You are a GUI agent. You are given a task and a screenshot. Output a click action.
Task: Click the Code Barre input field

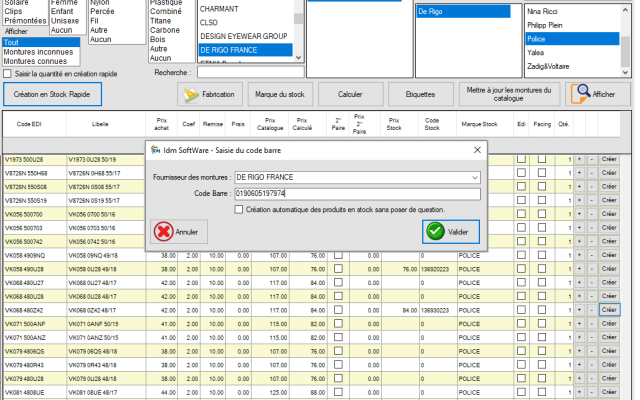[358, 193]
